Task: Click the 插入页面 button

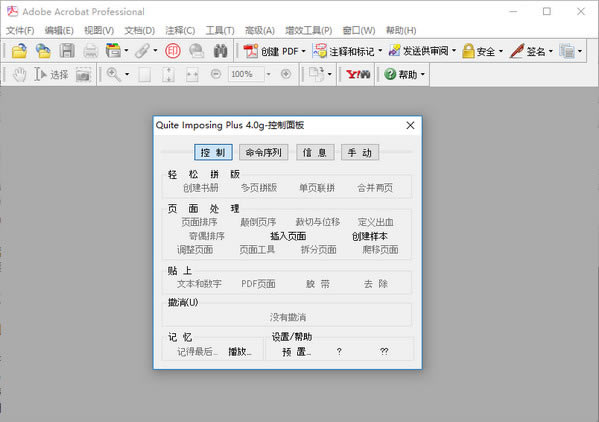Action: pos(288,236)
